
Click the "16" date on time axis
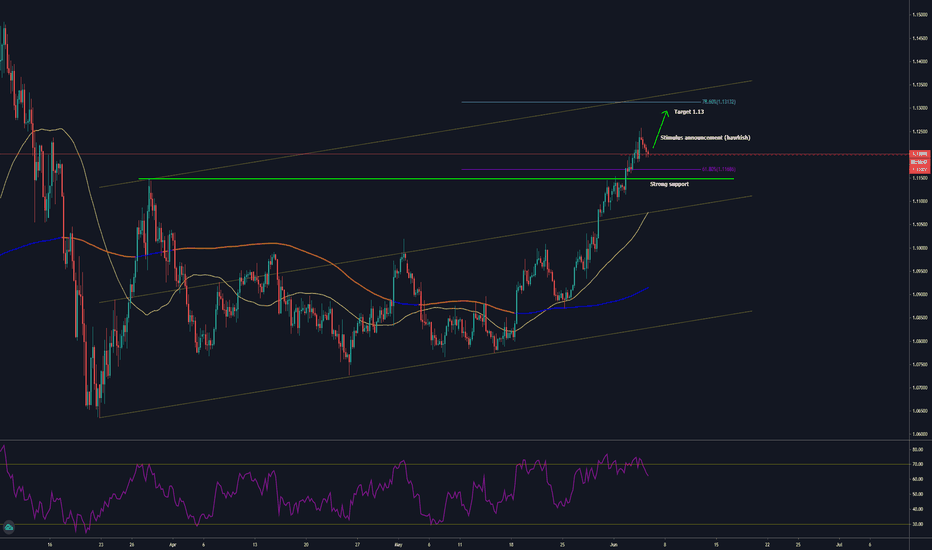point(49,544)
